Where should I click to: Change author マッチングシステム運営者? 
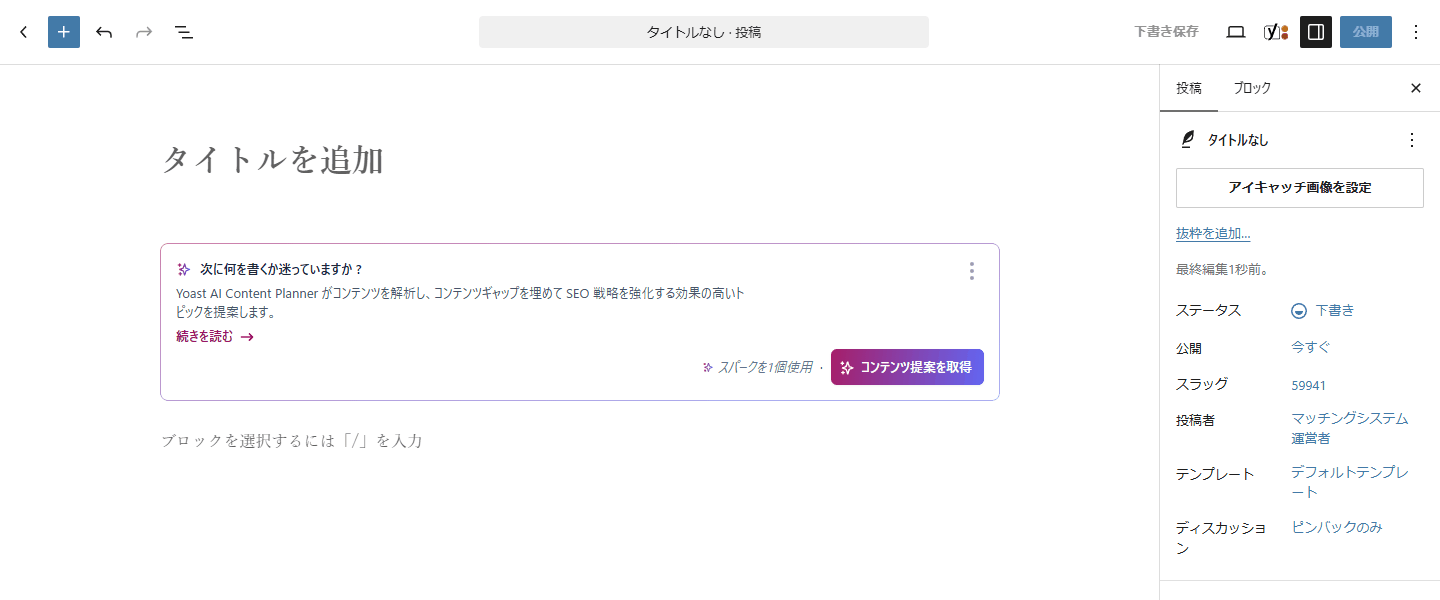tap(1350, 428)
